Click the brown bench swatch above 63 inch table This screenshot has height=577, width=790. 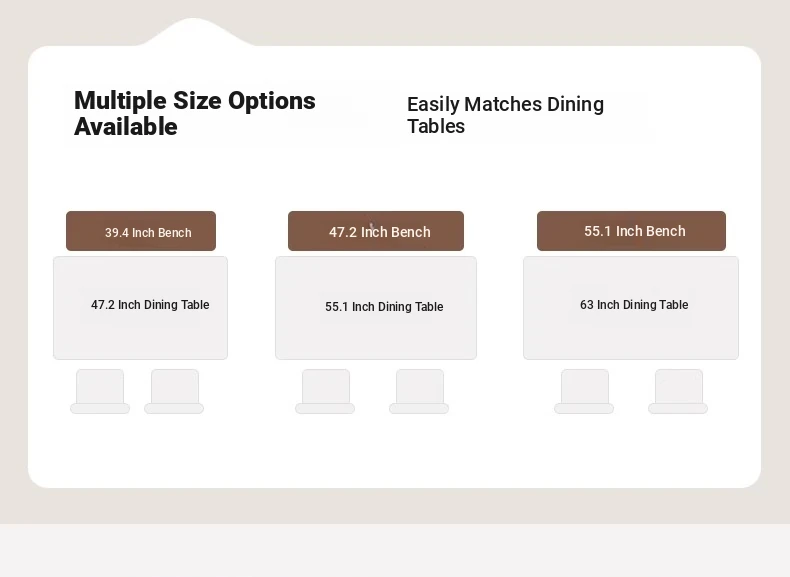(x=631, y=231)
